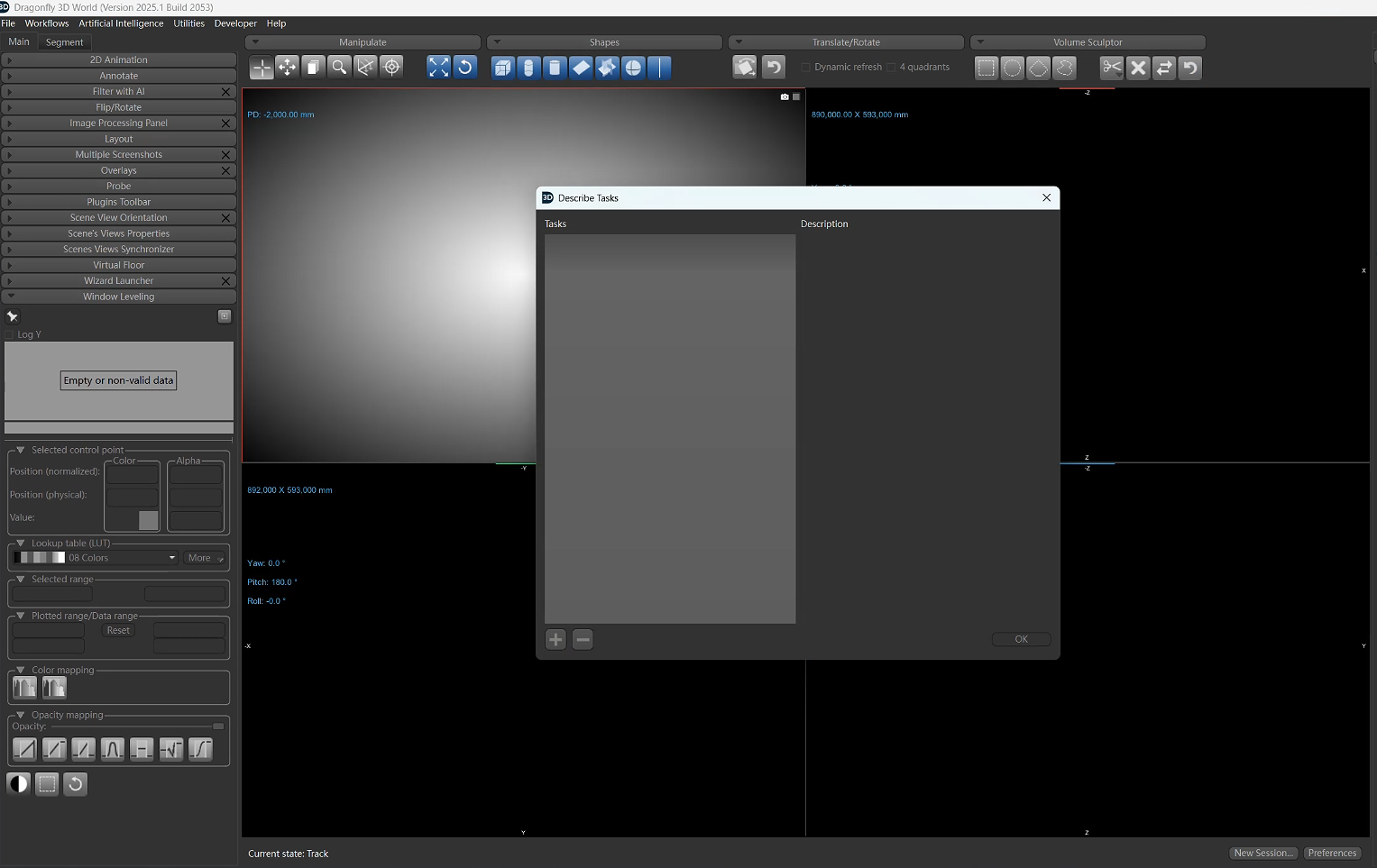This screenshot has height=868, width=1377.
Task: Click OK in the Describe Tasks dialog
Action: coord(1021,640)
